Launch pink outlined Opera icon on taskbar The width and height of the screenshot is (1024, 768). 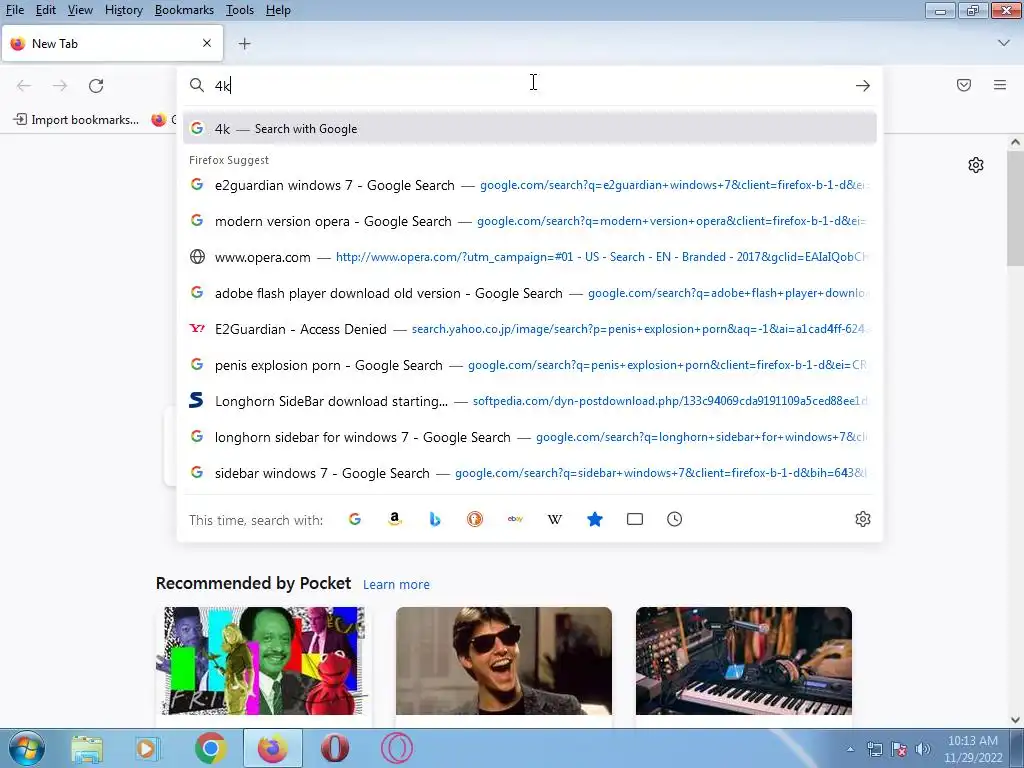[396, 748]
